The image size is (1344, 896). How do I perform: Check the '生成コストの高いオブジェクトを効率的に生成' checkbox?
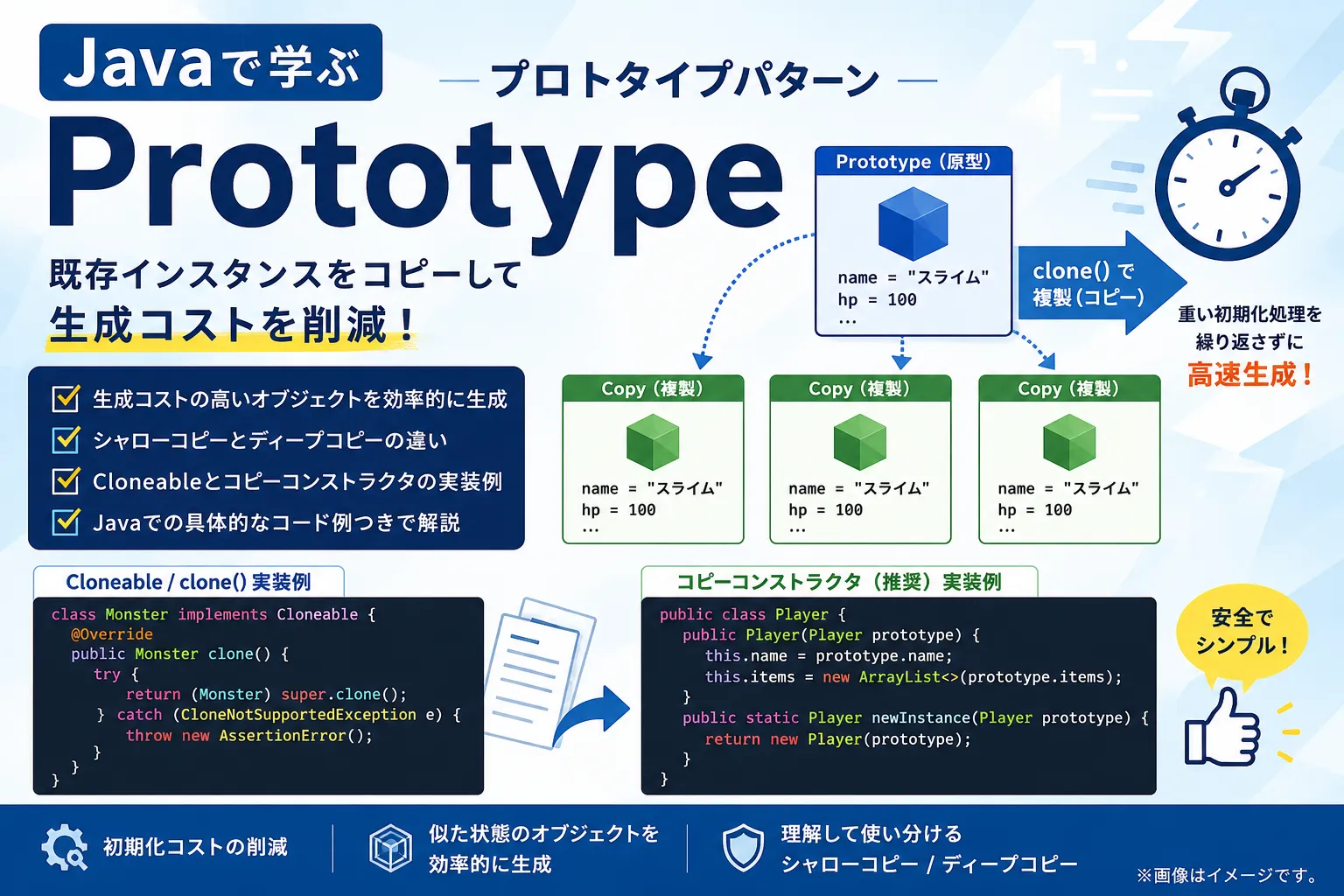click(x=66, y=399)
